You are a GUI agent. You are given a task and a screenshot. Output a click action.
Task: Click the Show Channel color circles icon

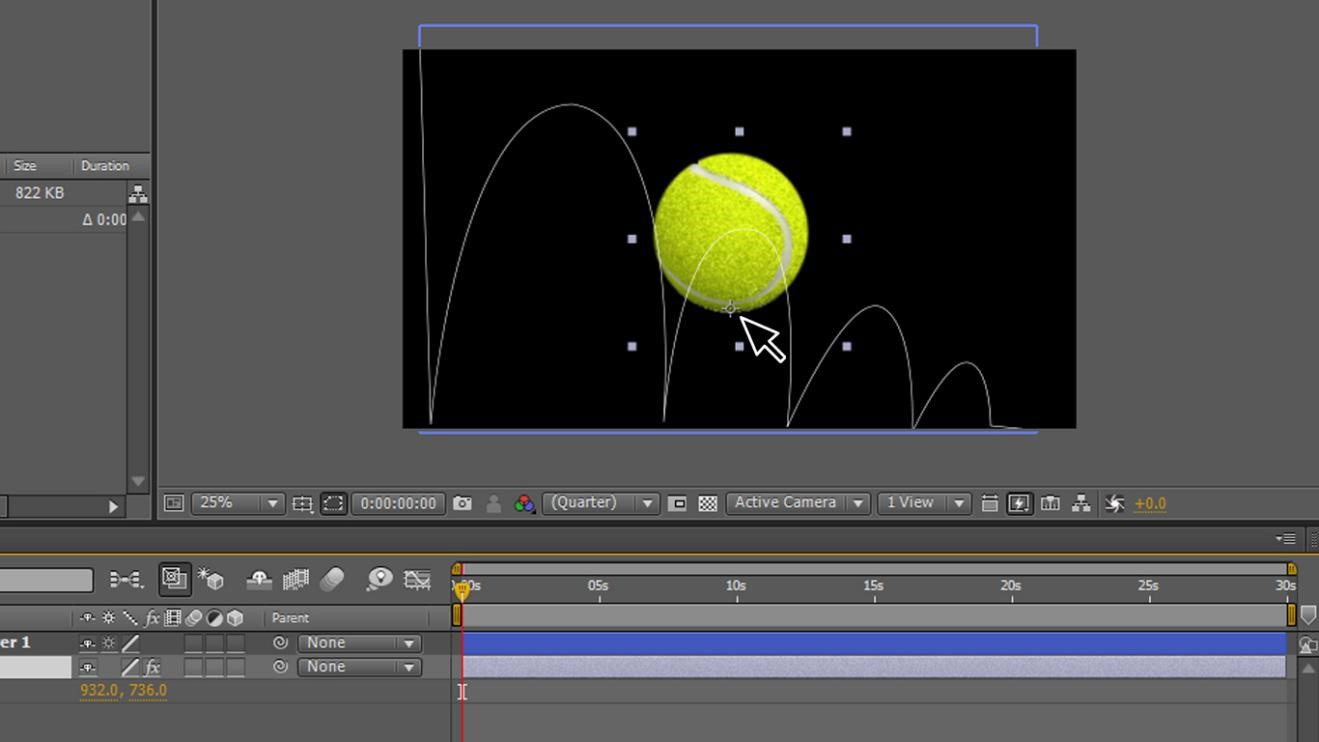click(x=524, y=504)
